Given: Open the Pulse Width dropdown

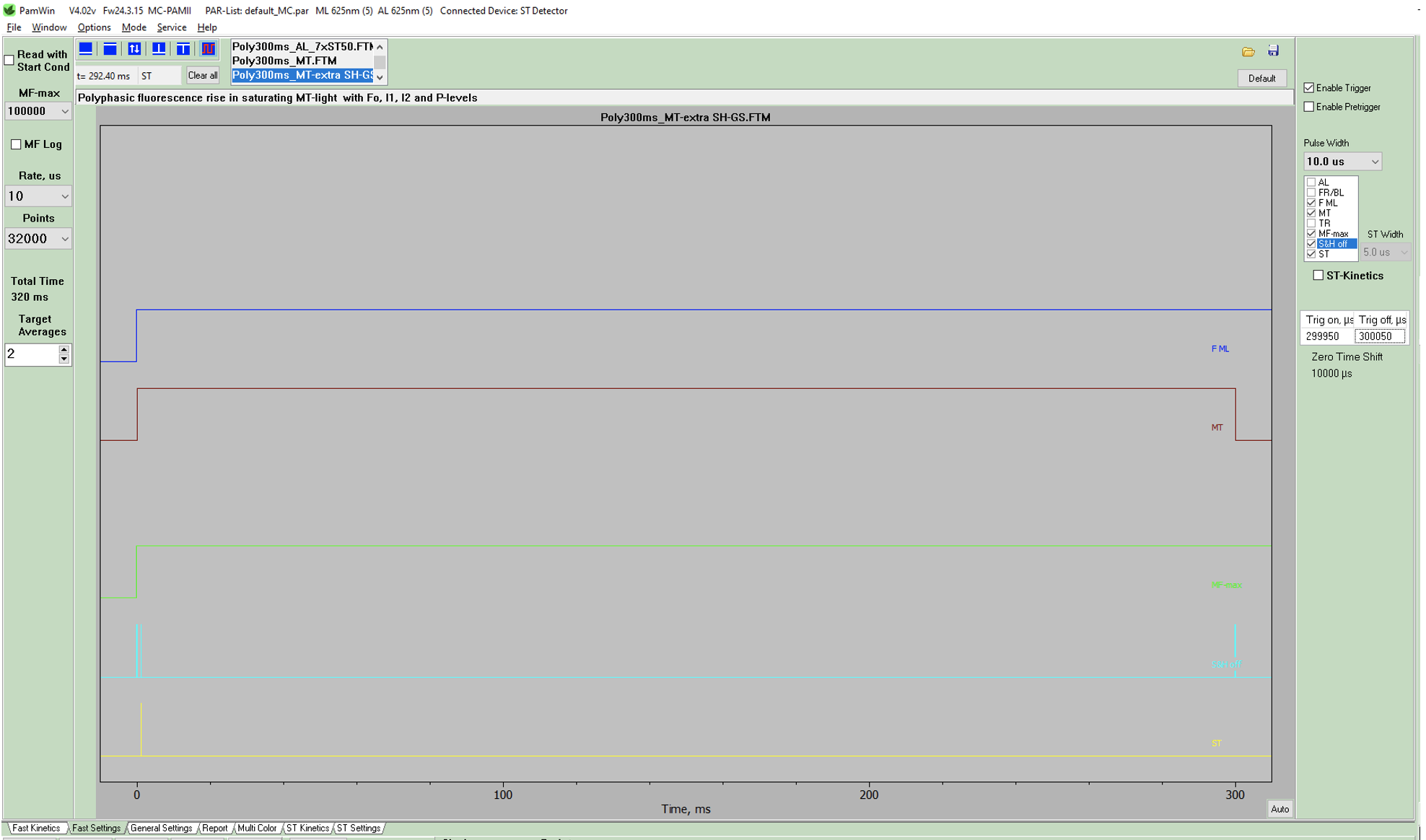Looking at the screenshot, I should click(x=1342, y=162).
